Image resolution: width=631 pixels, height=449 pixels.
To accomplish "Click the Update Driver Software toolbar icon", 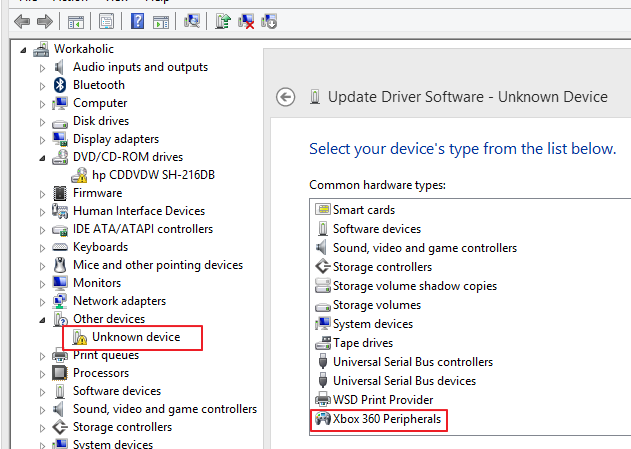I will coord(223,21).
